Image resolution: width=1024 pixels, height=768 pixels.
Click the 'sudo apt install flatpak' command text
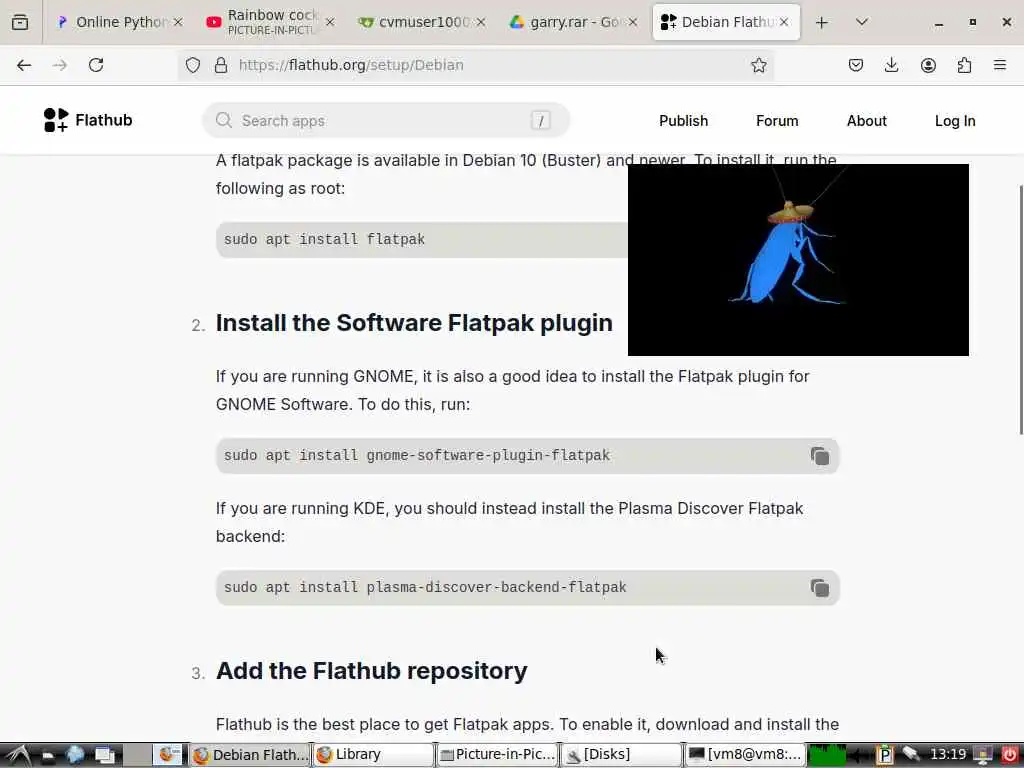pos(325,240)
